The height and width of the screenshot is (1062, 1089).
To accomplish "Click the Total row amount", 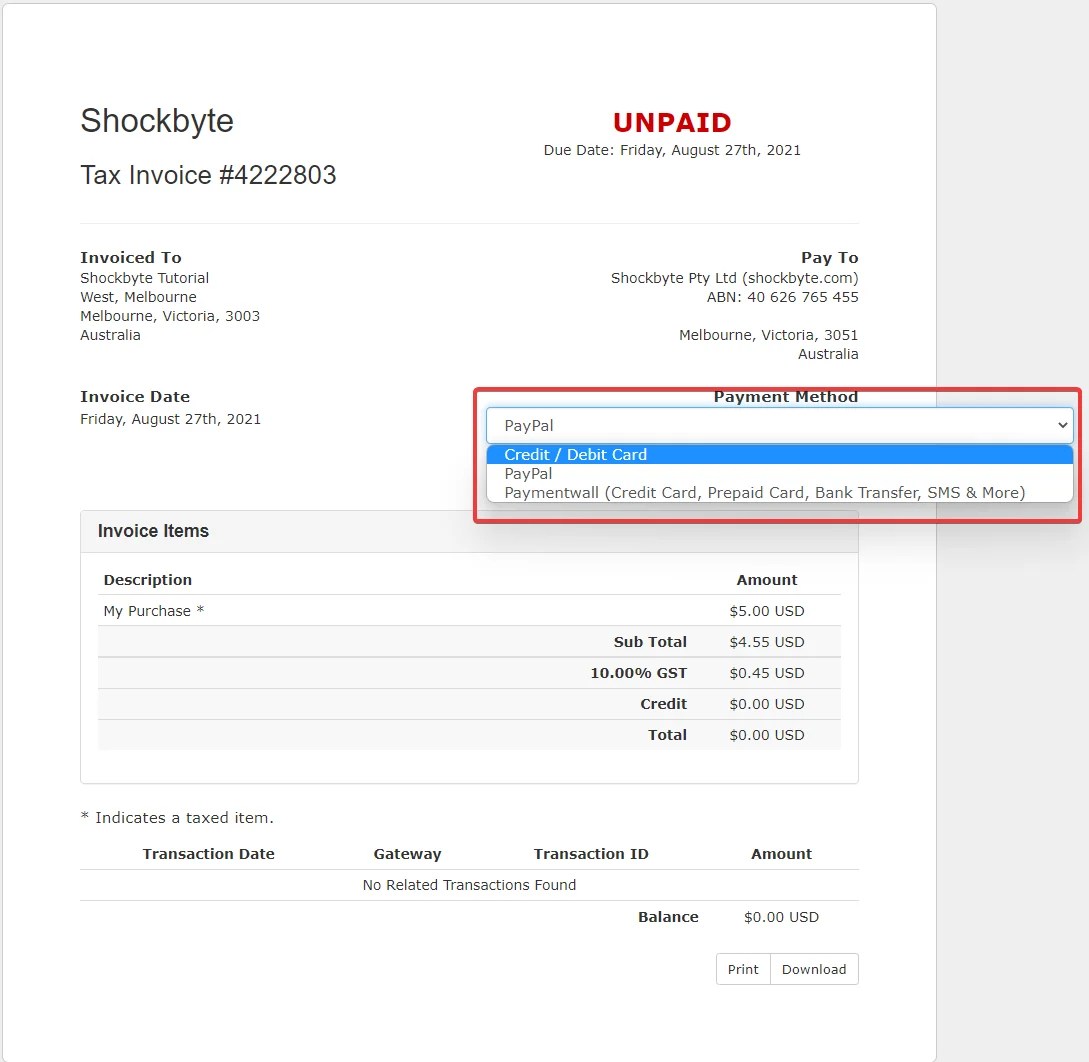I will [767, 734].
